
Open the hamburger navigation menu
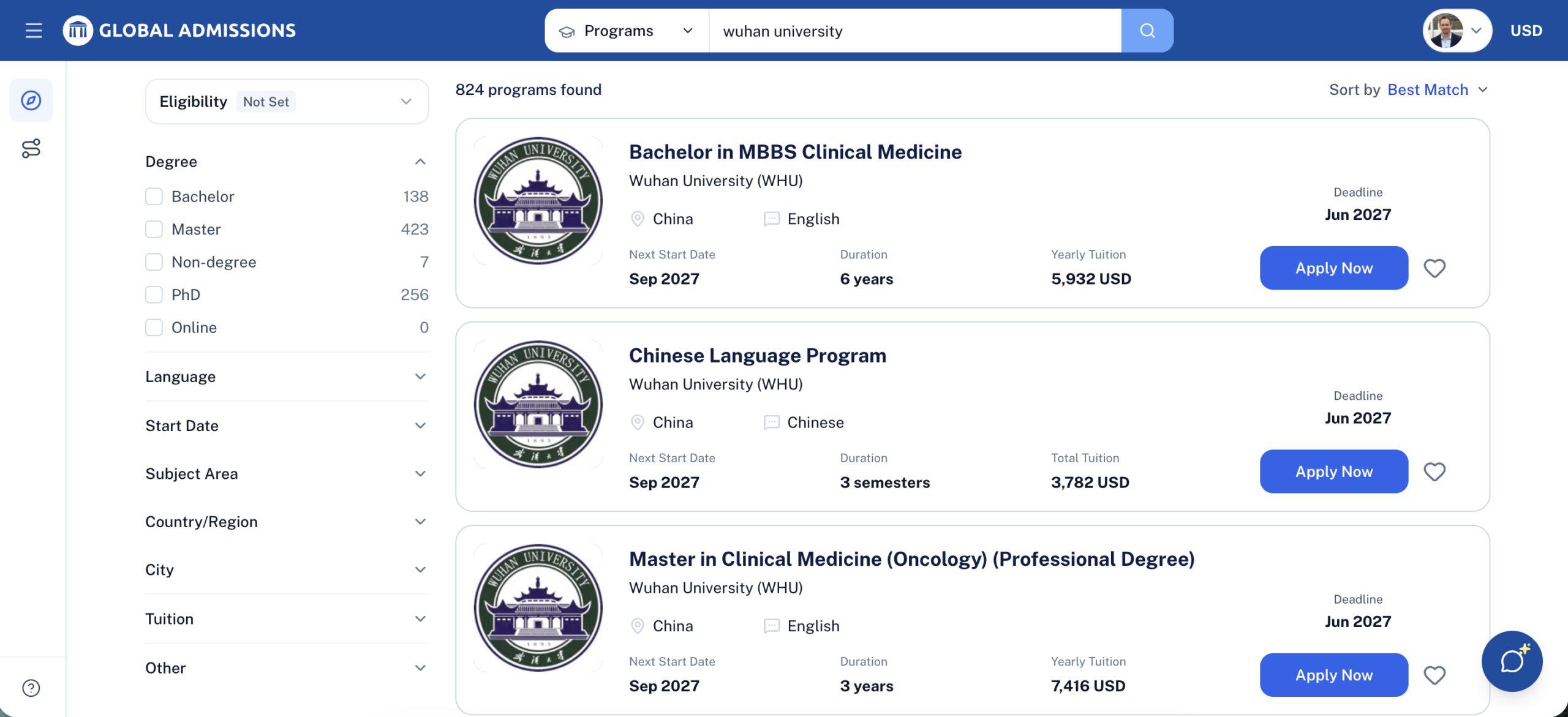click(34, 31)
